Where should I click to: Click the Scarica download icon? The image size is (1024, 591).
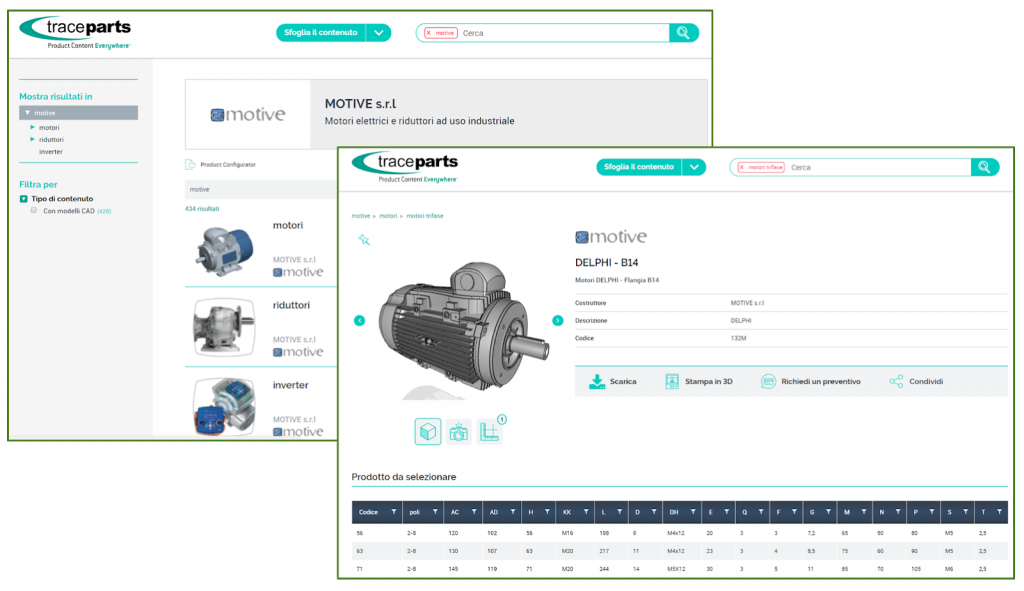click(597, 381)
